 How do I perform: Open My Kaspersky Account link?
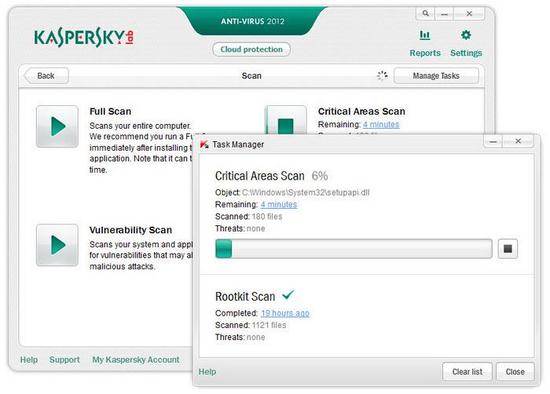tap(136, 360)
